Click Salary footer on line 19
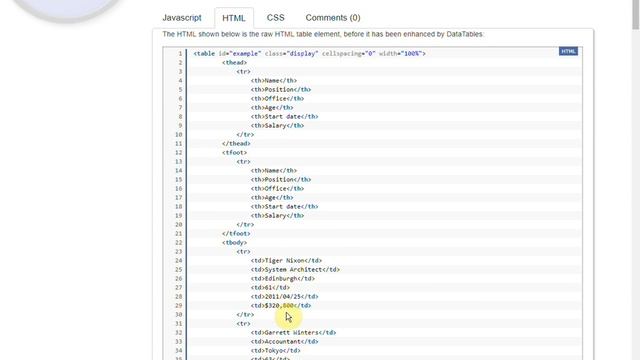Screen dimensions: 640x360 277,216
